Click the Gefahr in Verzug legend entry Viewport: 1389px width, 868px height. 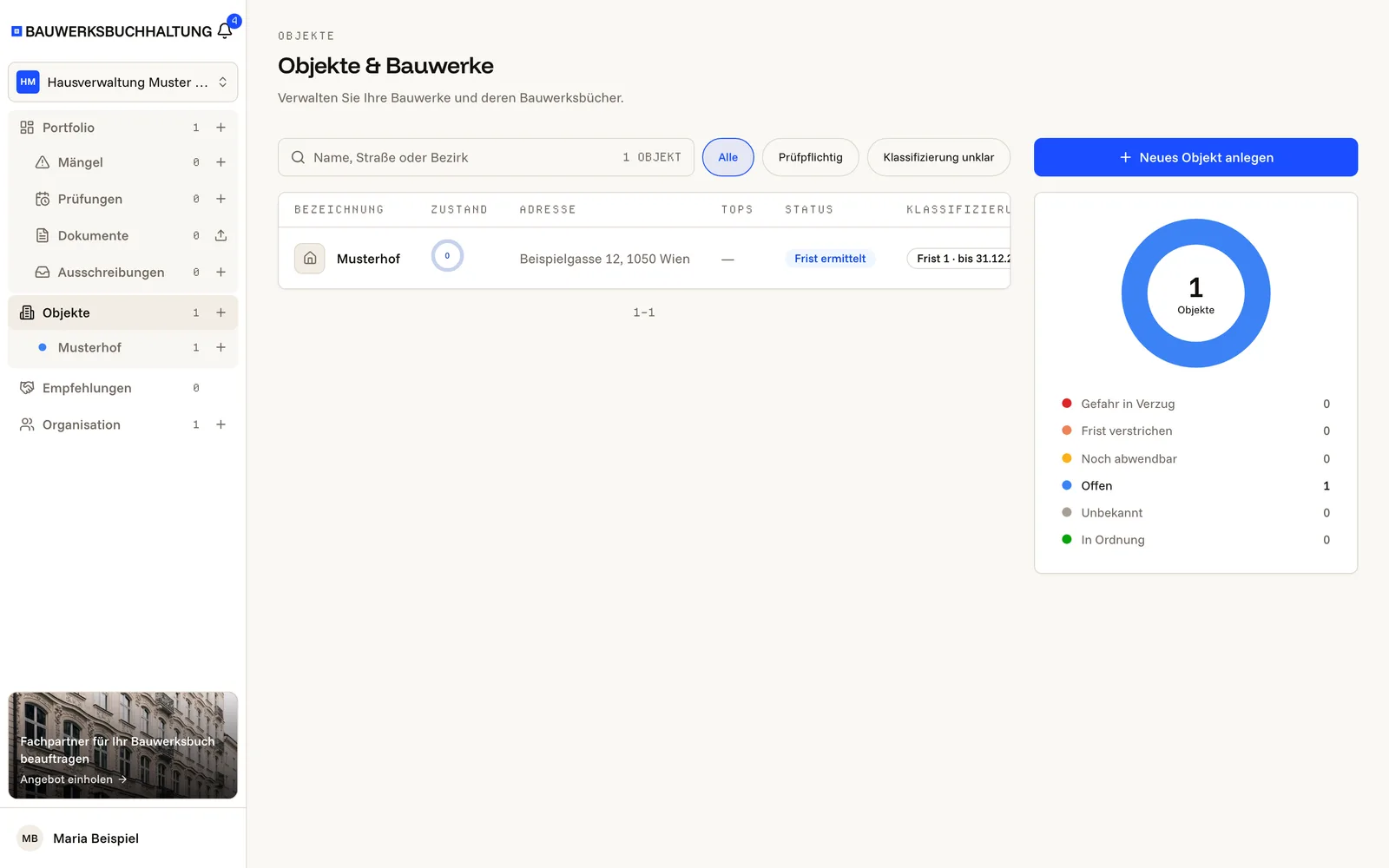pyautogui.click(x=1195, y=404)
